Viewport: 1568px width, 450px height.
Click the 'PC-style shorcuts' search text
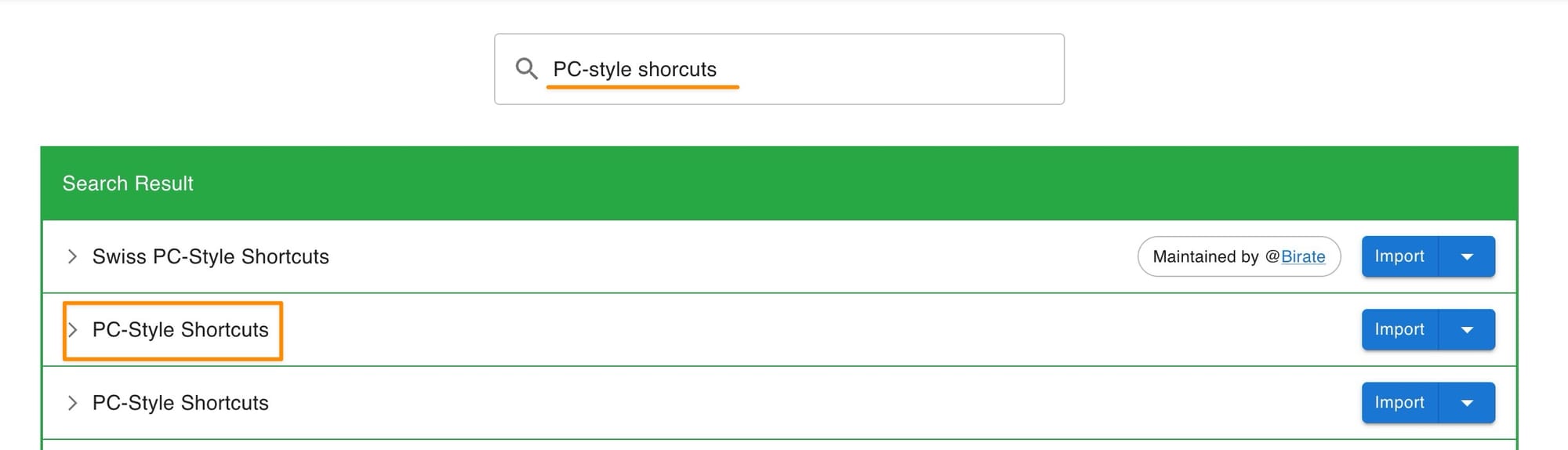(634, 69)
